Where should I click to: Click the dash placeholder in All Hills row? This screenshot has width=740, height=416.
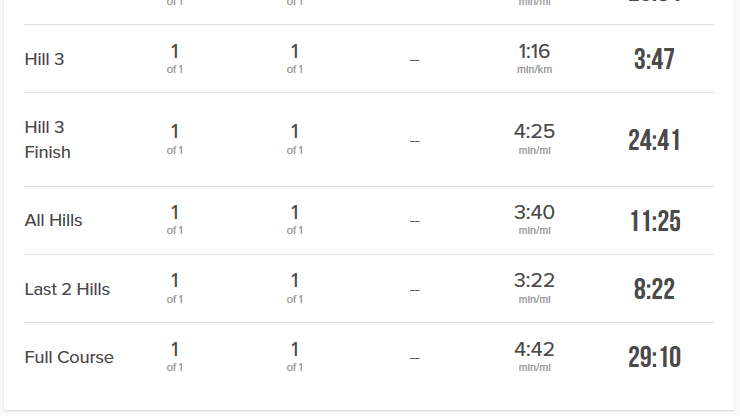pyautogui.click(x=414, y=221)
